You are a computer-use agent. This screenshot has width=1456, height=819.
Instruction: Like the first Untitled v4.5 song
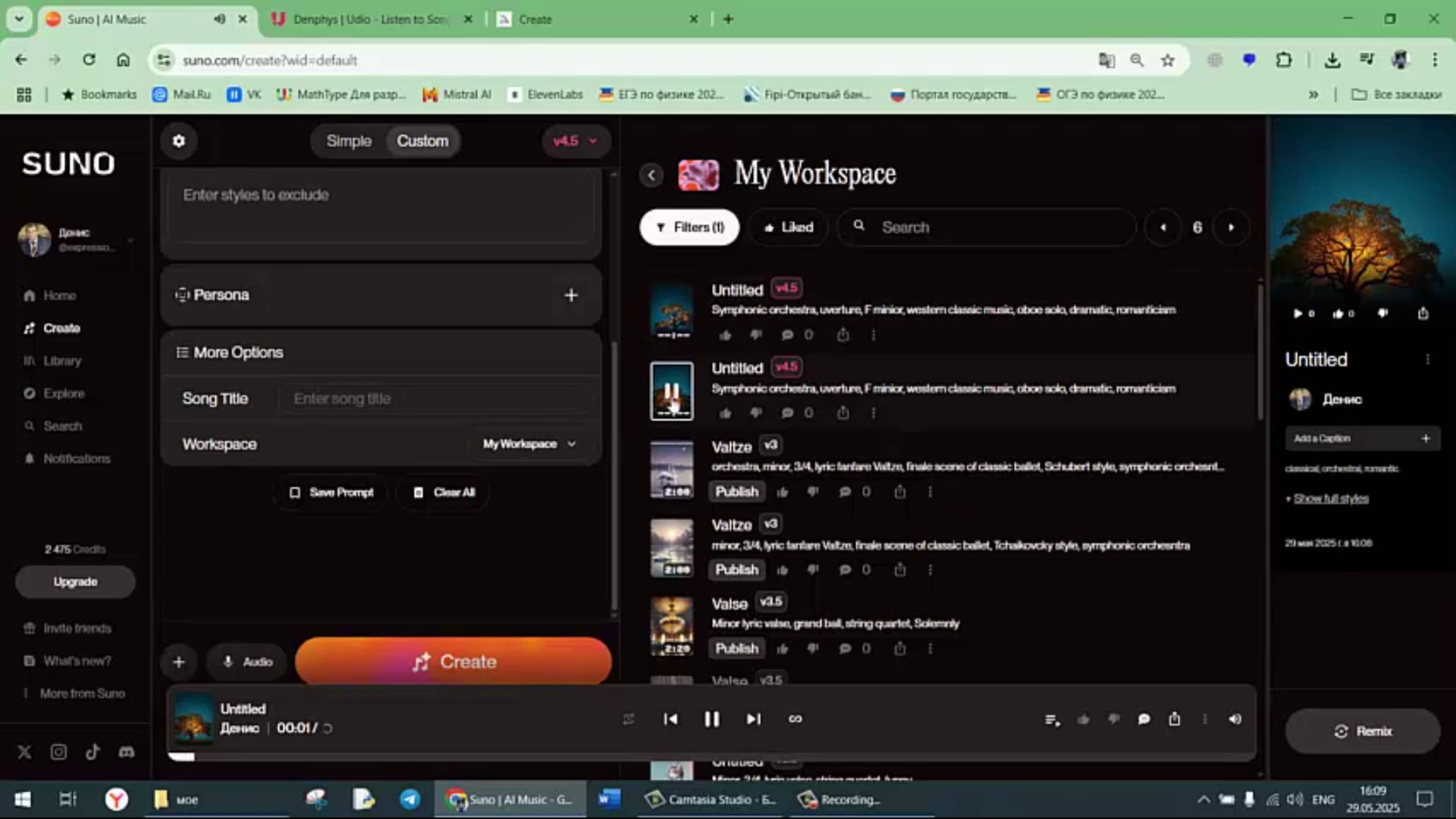pos(725,335)
